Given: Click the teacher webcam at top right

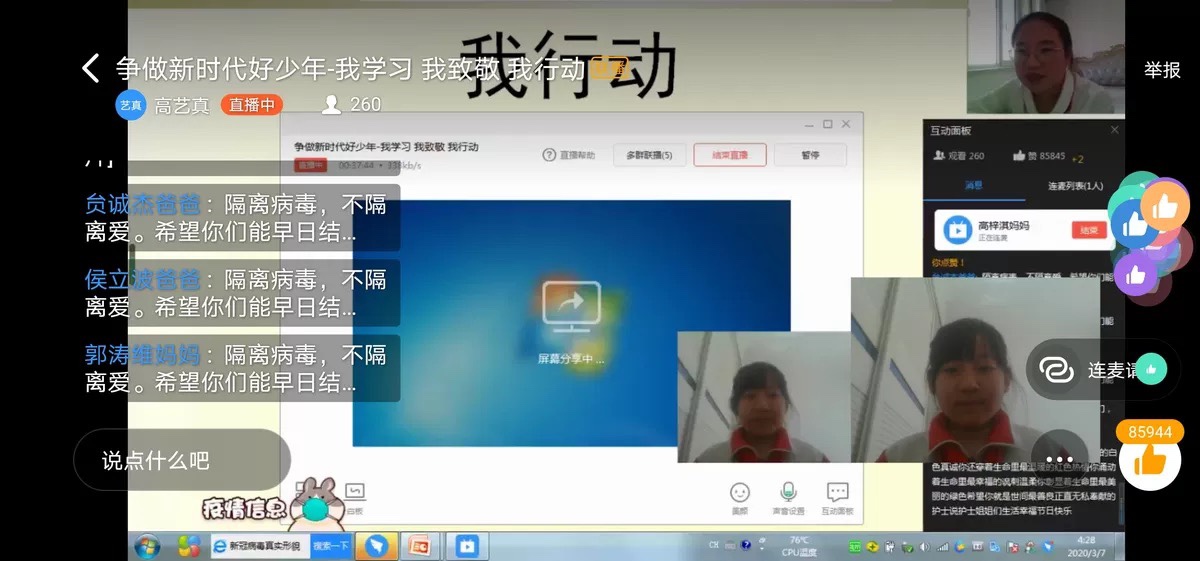Looking at the screenshot, I should point(1046,56).
